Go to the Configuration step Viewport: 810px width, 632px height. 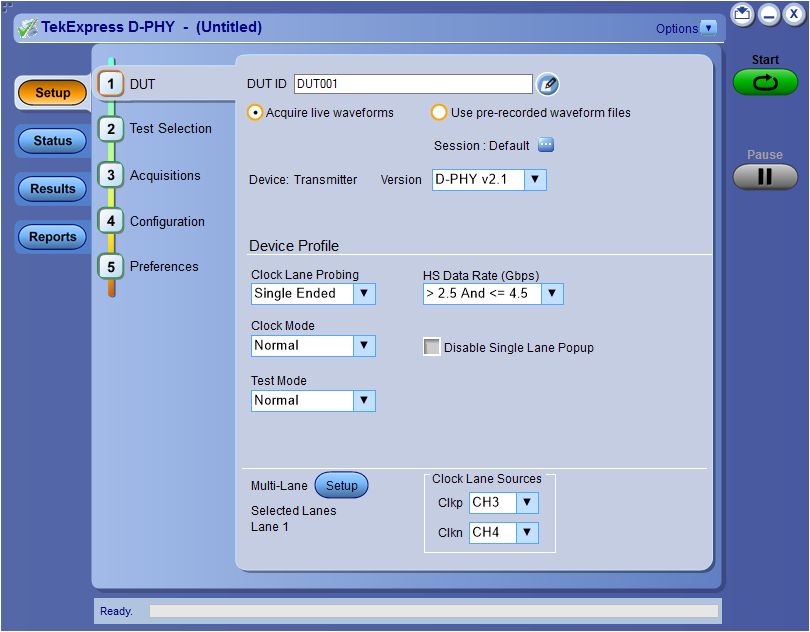[110, 221]
